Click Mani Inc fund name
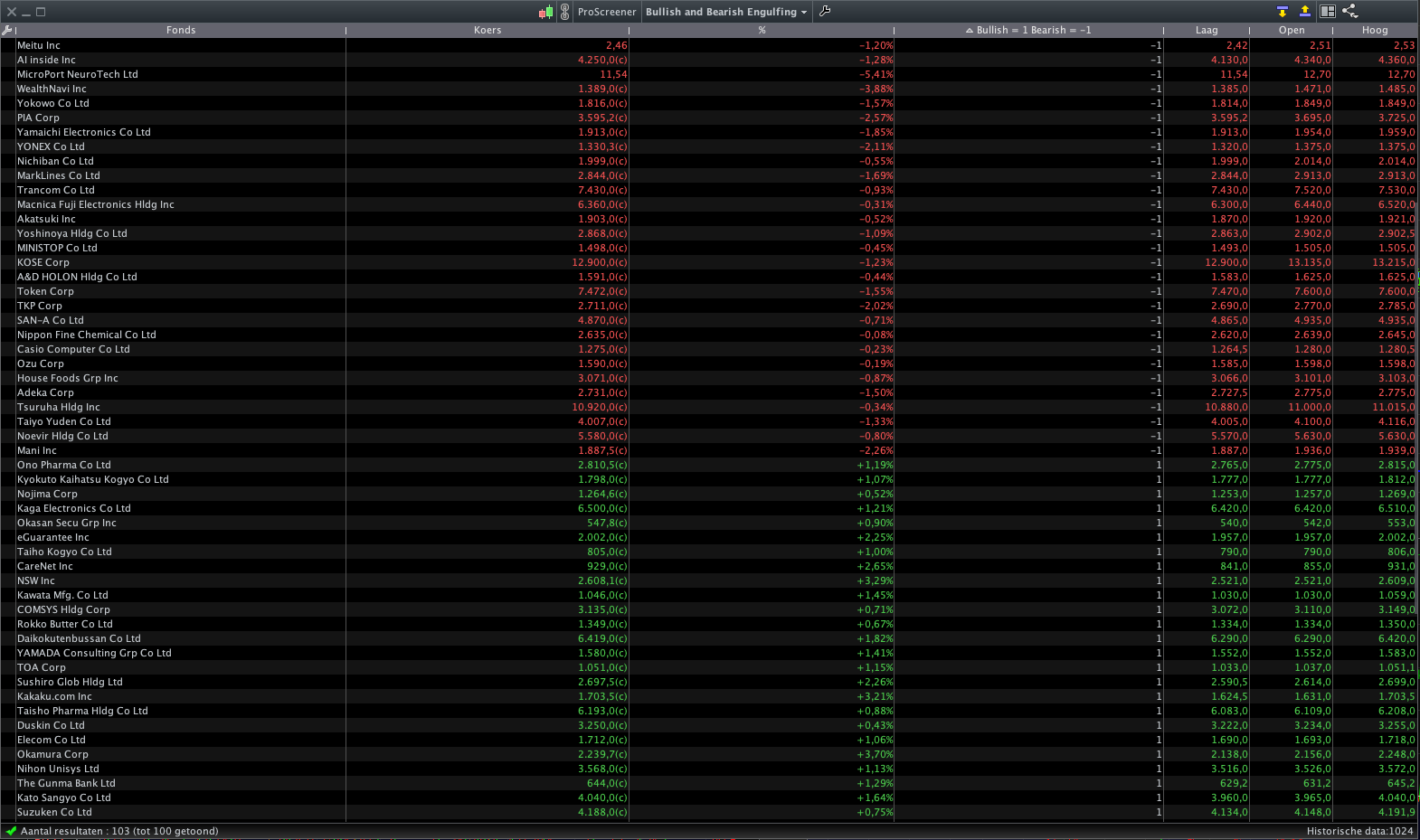Viewport: 1420px width, 840px height. [x=37, y=450]
